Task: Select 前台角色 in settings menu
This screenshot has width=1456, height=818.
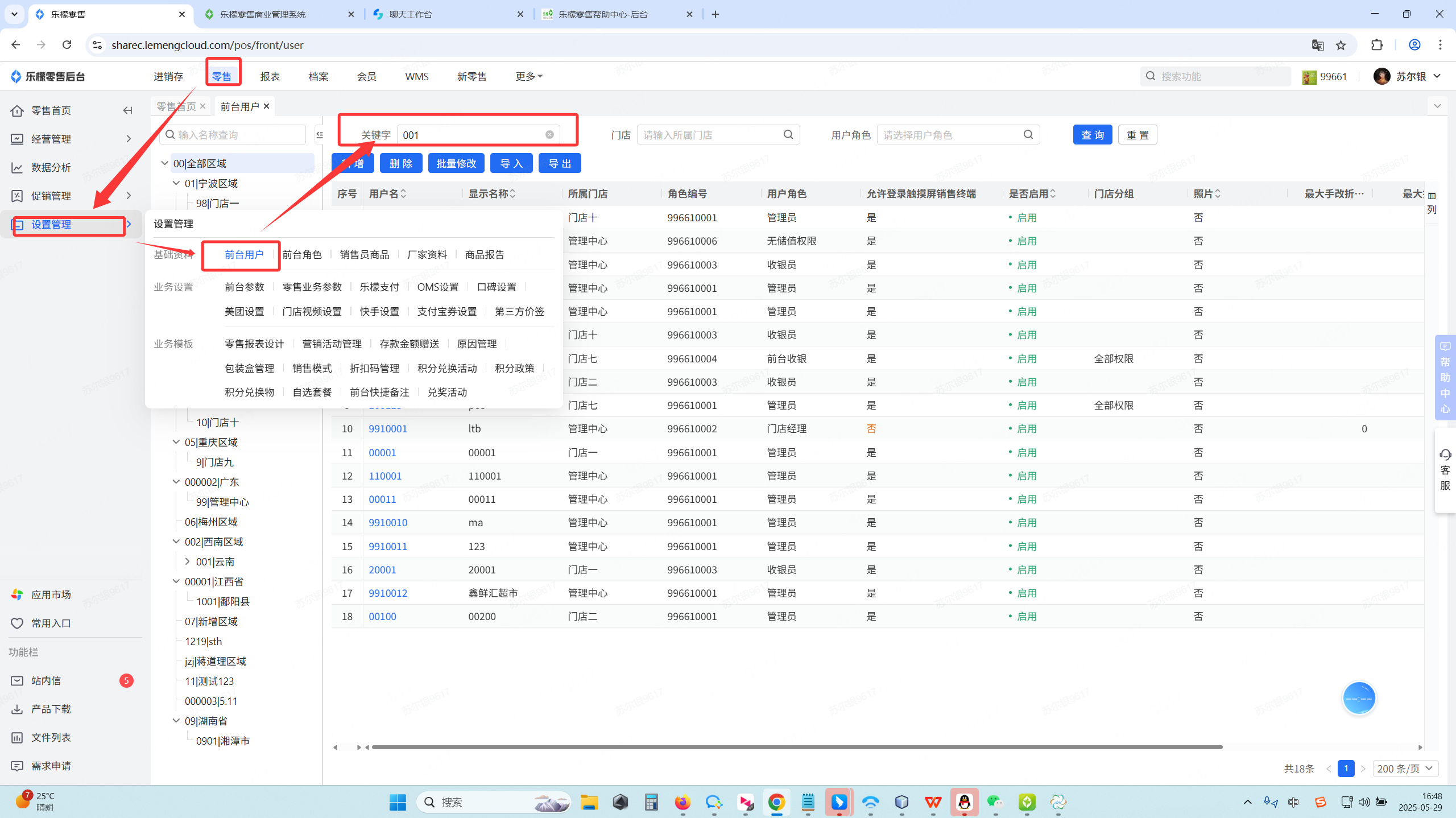Action: pyautogui.click(x=302, y=254)
